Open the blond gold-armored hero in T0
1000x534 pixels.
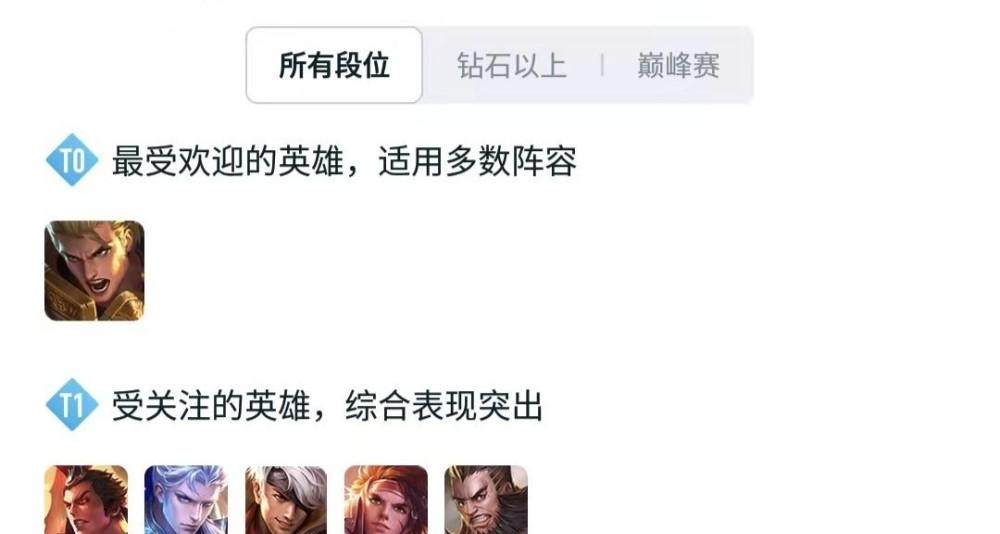tap(94, 271)
